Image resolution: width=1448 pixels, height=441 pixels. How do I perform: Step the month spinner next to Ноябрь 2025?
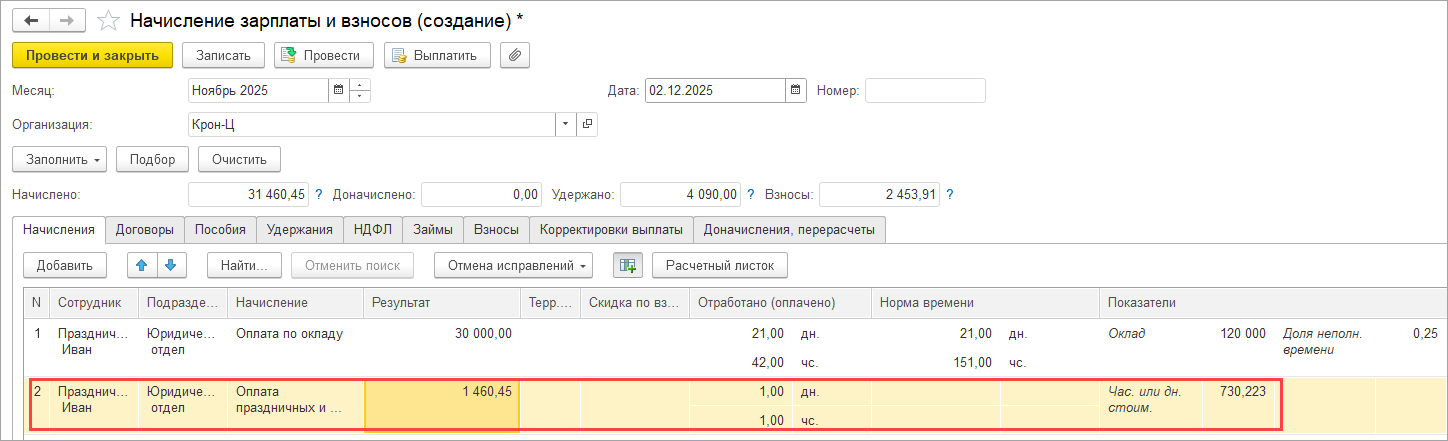tap(360, 90)
